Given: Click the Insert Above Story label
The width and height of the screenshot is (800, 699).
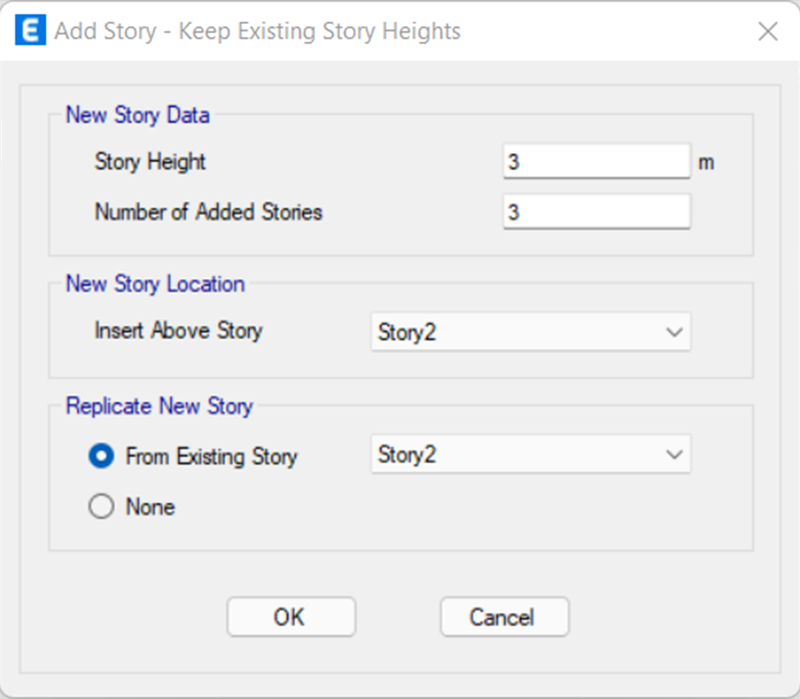Looking at the screenshot, I should click(x=179, y=331).
